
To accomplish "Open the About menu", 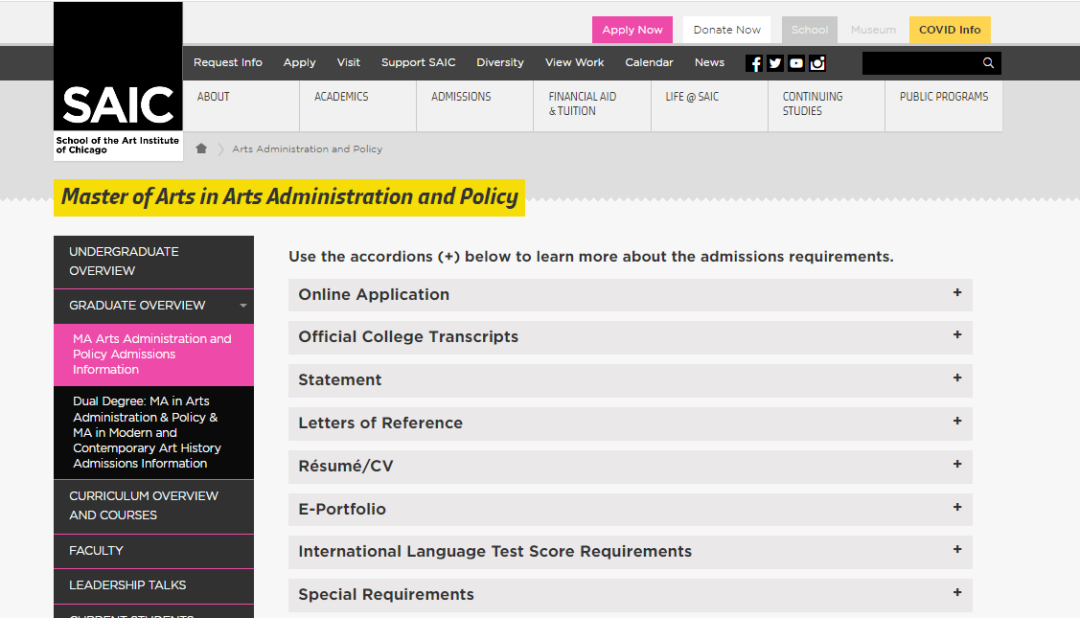I will click(241, 105).
